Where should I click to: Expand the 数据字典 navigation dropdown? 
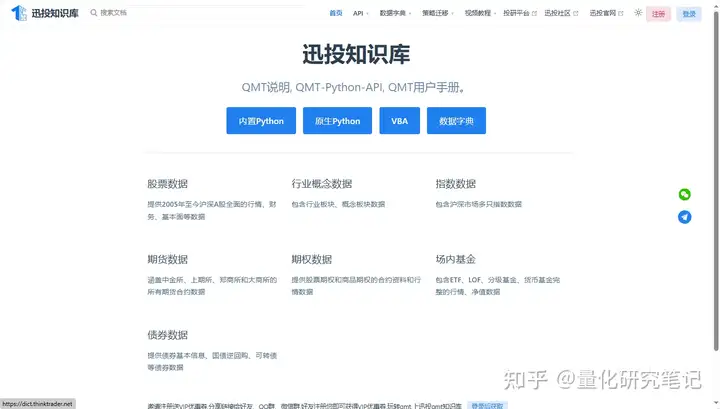tap(395, 13)
